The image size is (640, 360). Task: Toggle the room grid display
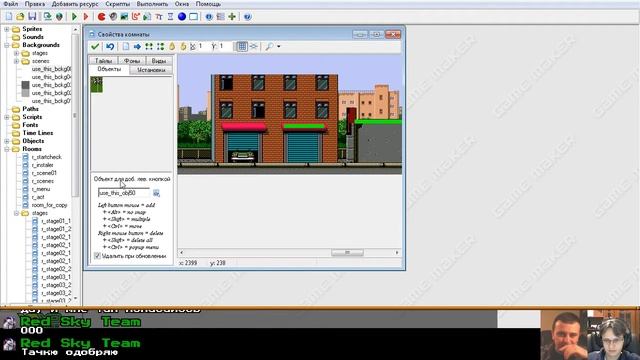point(242,47)
